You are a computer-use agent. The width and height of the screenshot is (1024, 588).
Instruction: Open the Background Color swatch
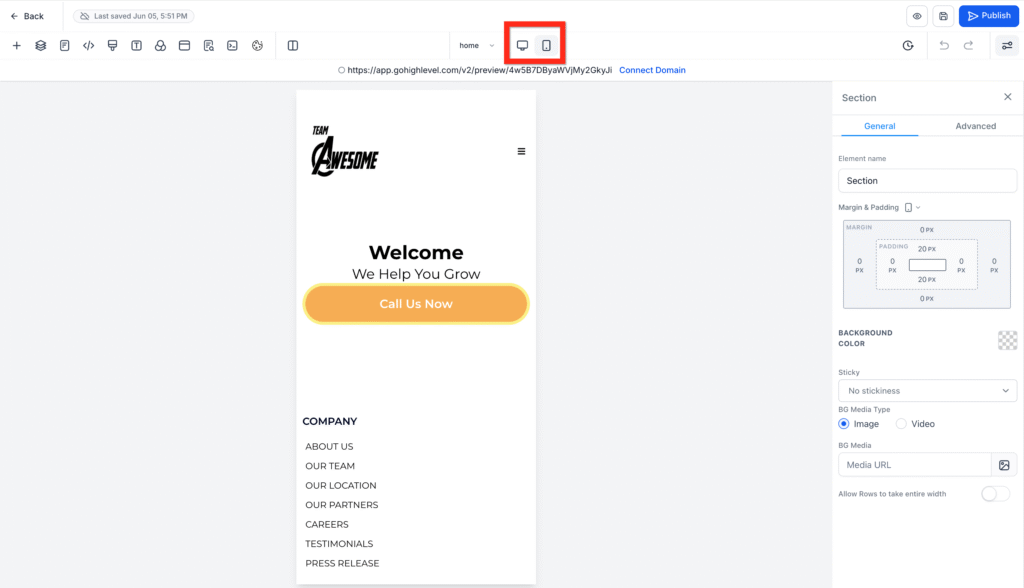click(x=1007, y=340)
